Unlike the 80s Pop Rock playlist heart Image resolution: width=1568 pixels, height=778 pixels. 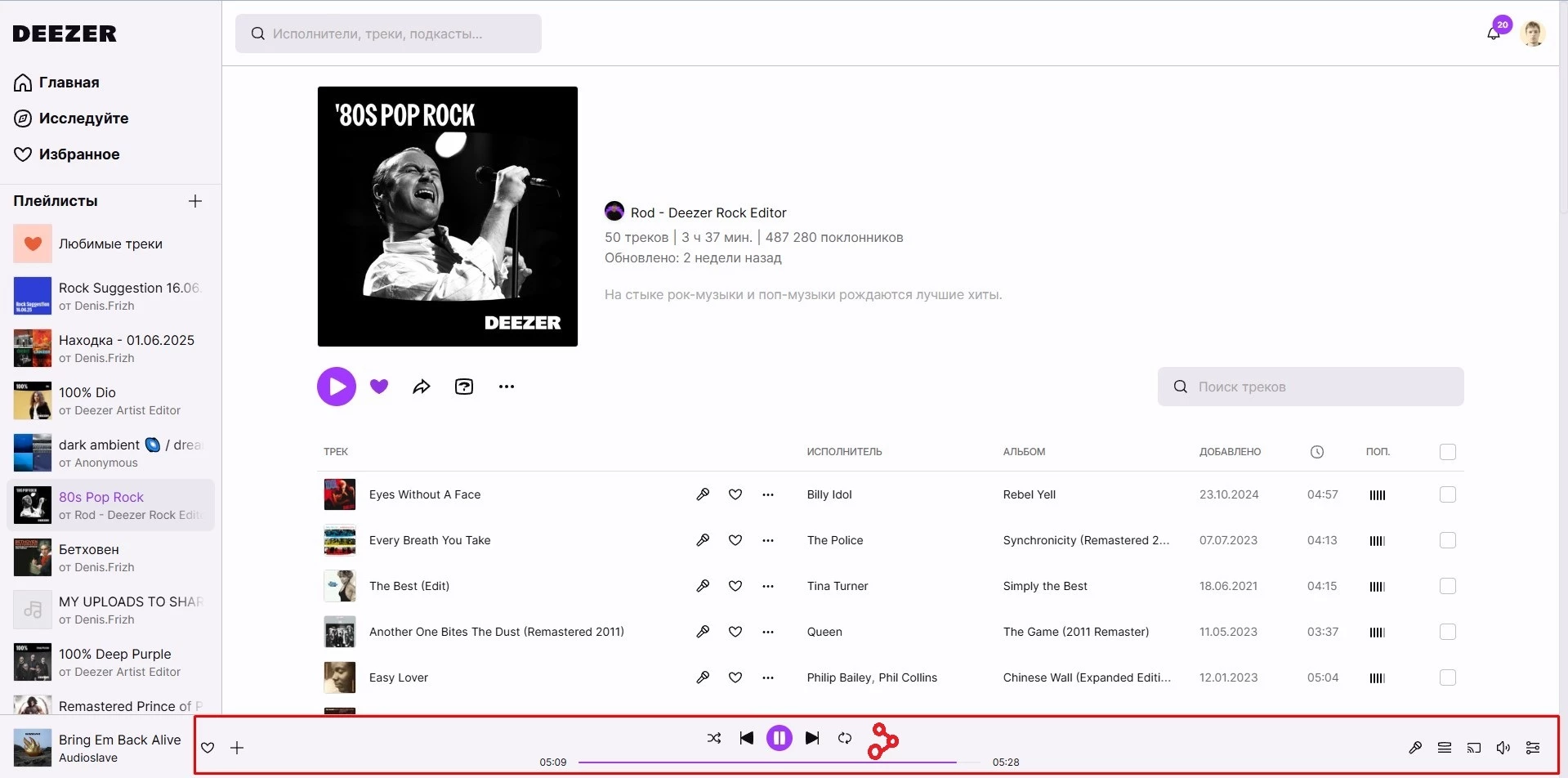tap(379, 387)
